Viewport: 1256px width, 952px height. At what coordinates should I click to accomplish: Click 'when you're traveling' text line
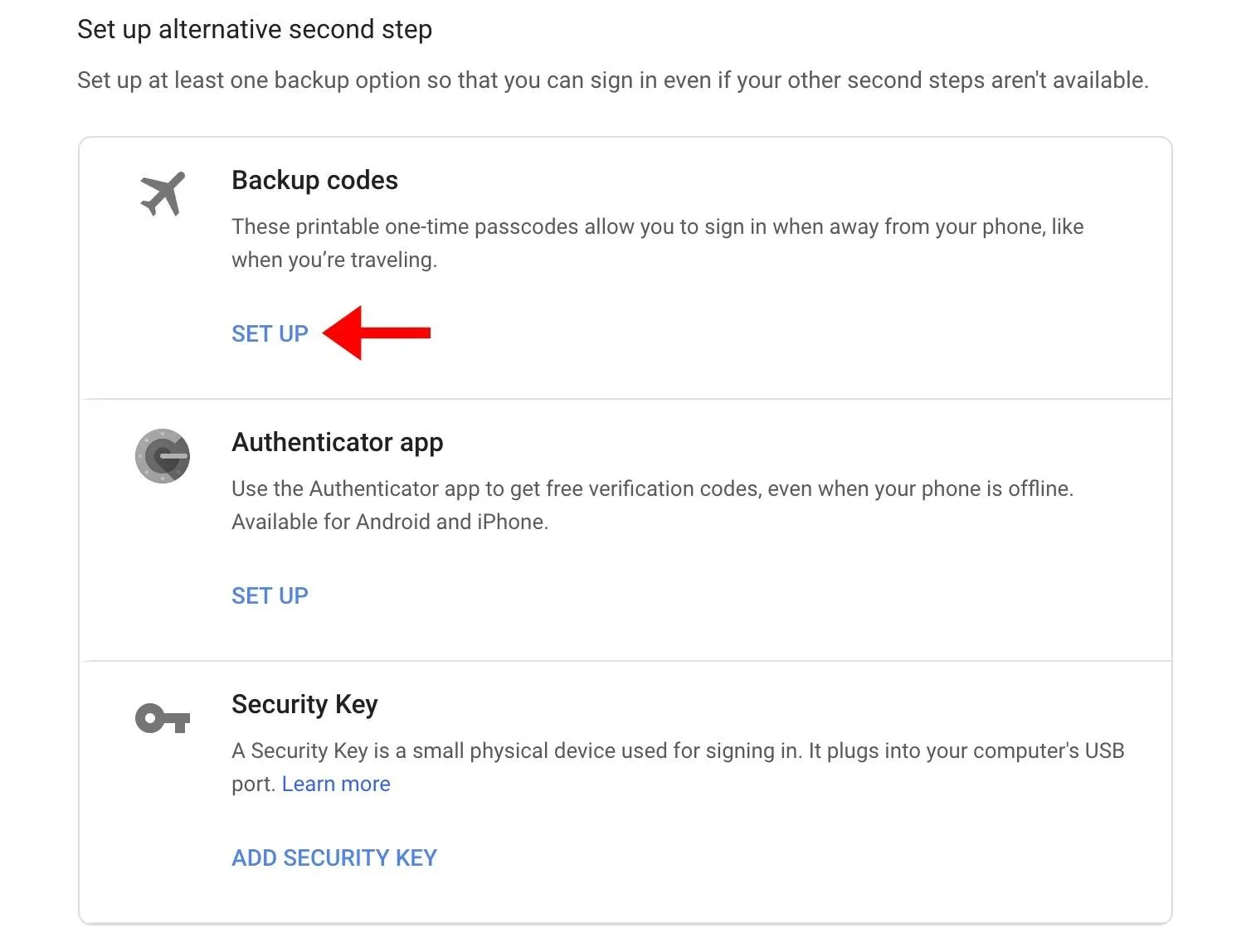(334, 260)
